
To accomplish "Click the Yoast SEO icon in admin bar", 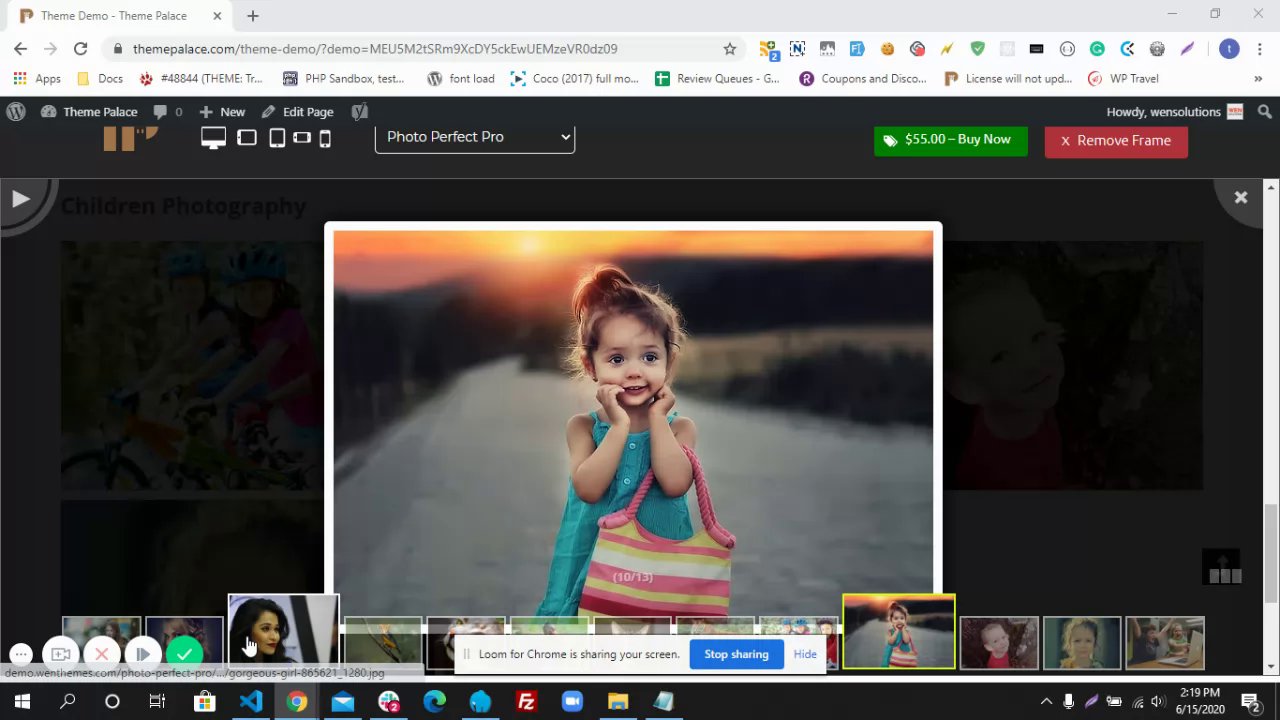I will pos(360,112).
